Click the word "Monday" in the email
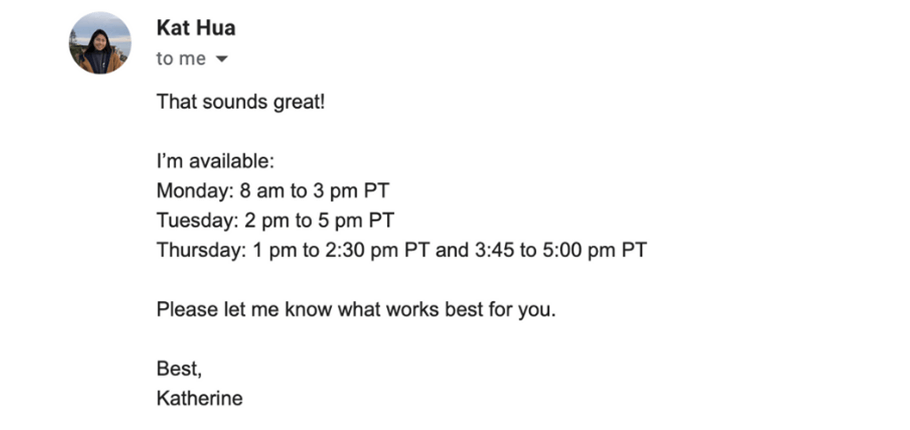Screen dimensions: 910x430 (x=194, y=191)
